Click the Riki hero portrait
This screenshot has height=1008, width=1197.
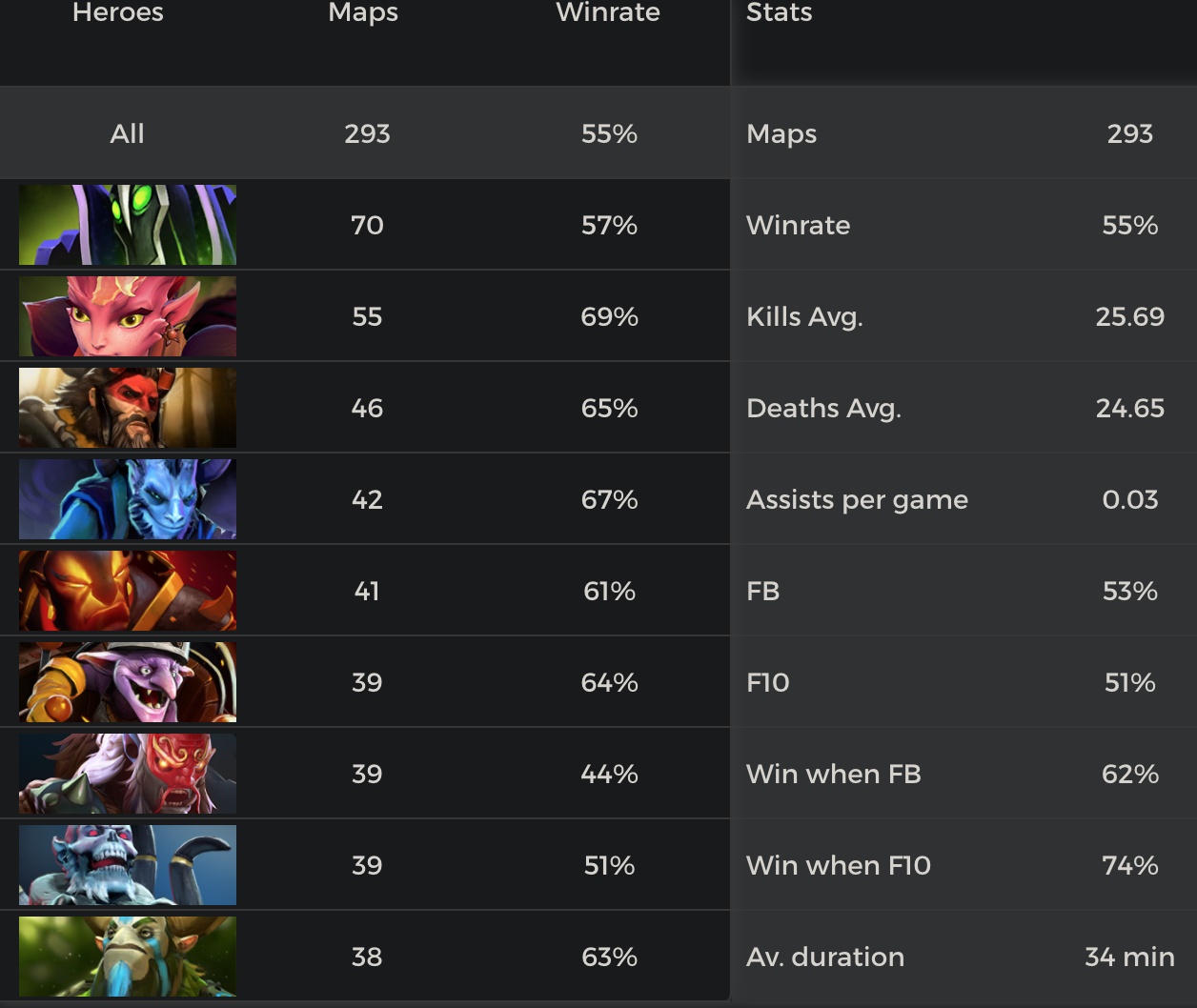pos(128,499)
